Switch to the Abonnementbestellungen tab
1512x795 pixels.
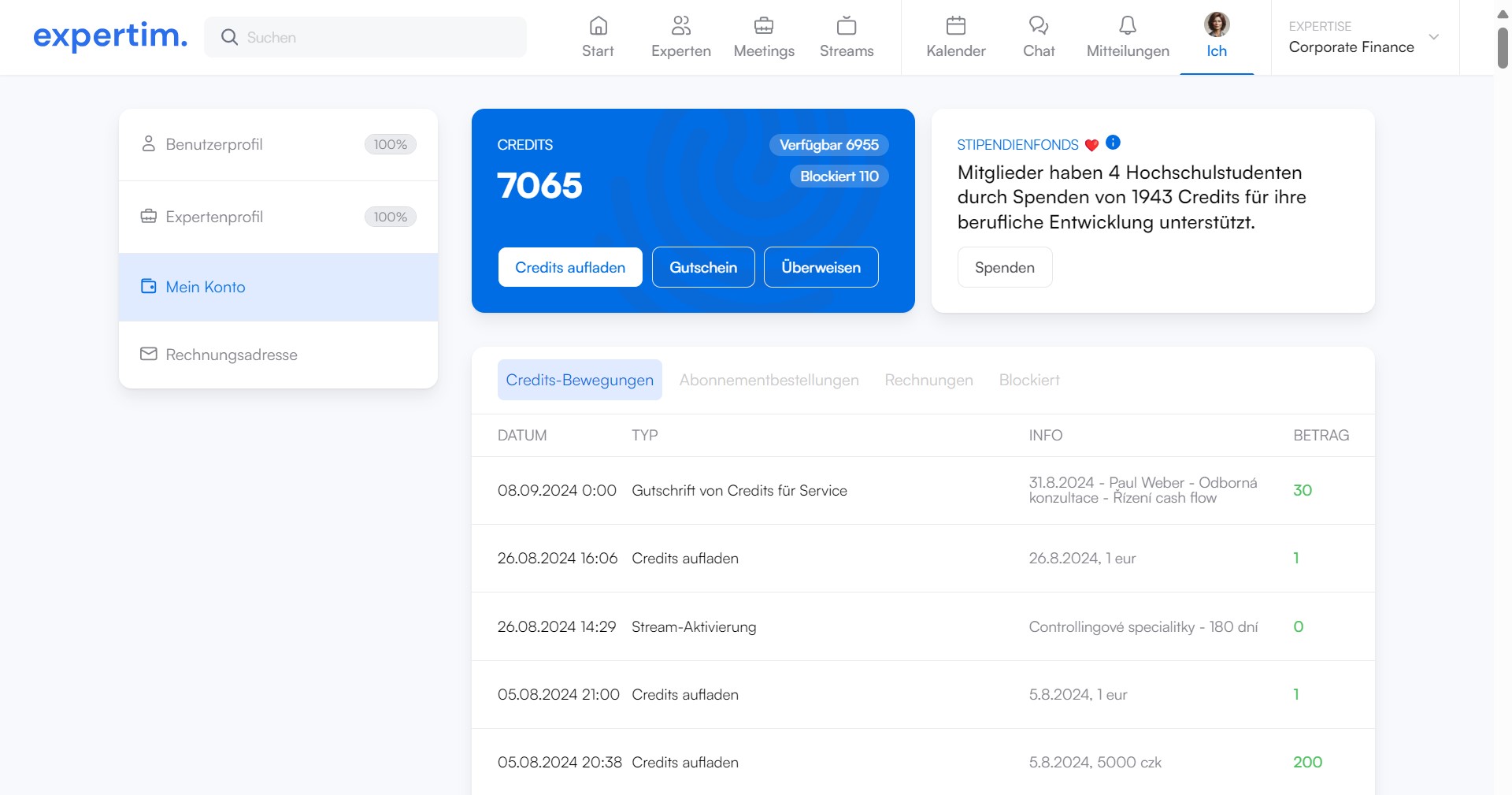[x=769, y=380]
